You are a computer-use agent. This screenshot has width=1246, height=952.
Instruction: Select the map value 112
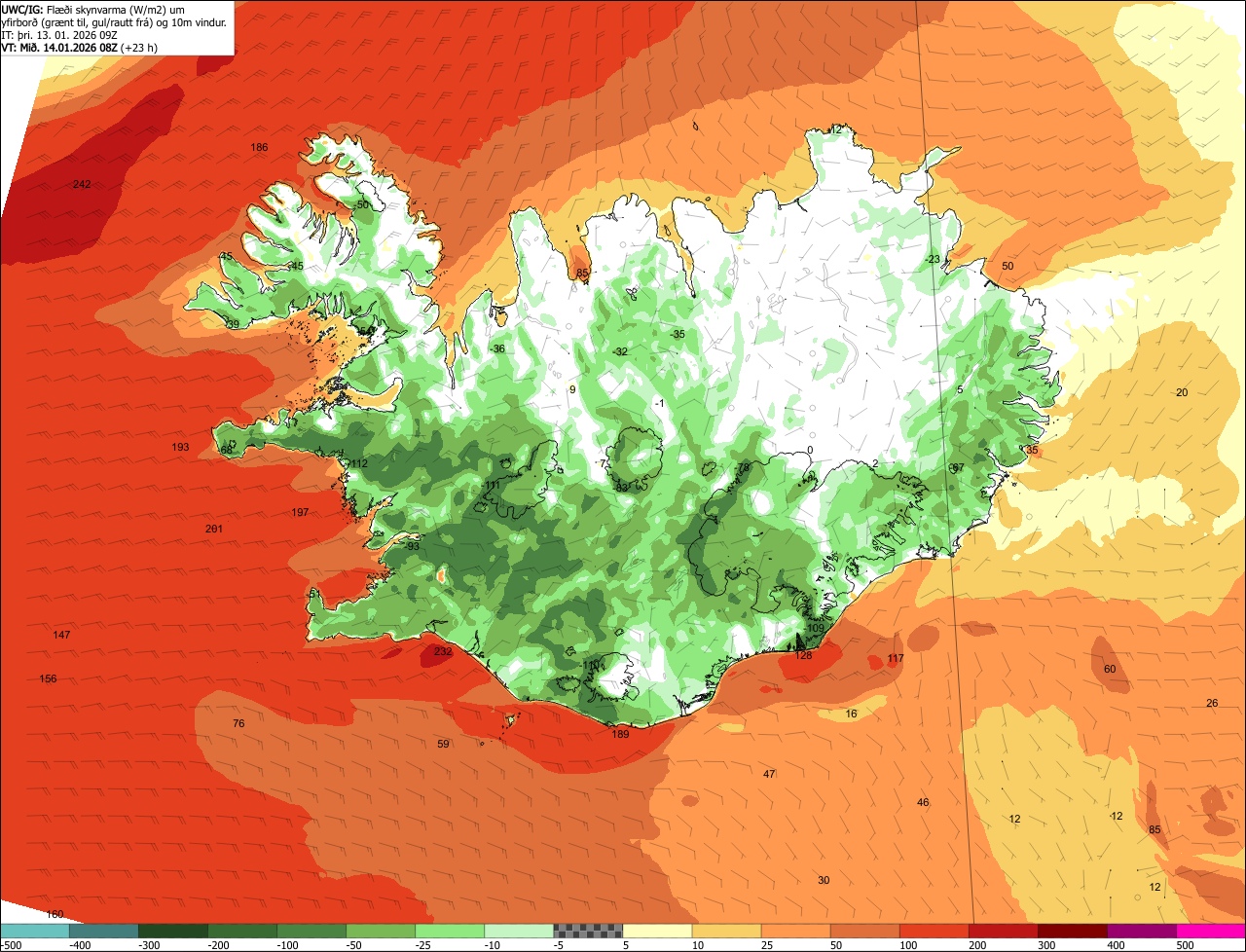(x=358, y=463)
